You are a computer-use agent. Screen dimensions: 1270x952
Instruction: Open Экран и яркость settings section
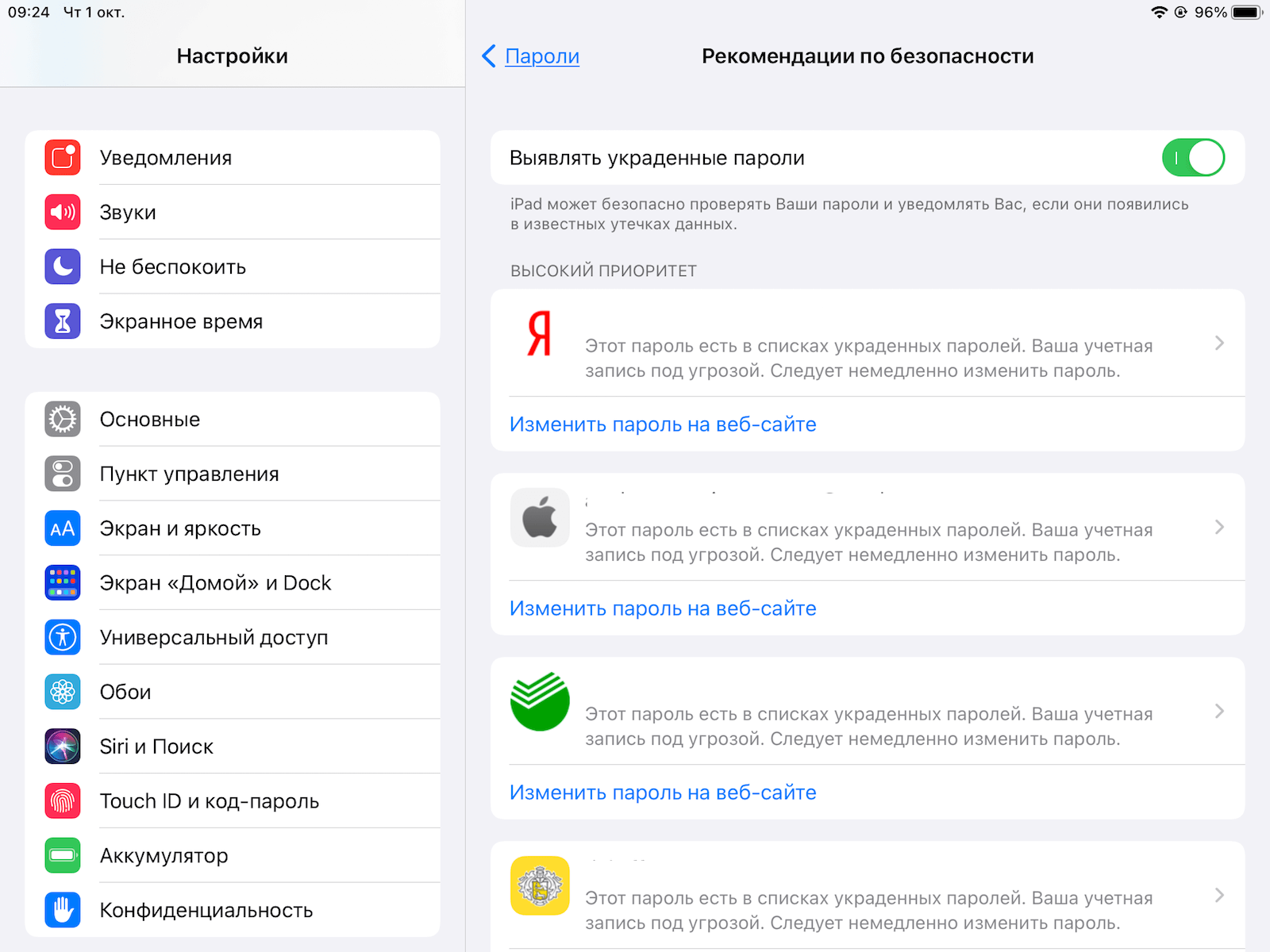[233, 528]
